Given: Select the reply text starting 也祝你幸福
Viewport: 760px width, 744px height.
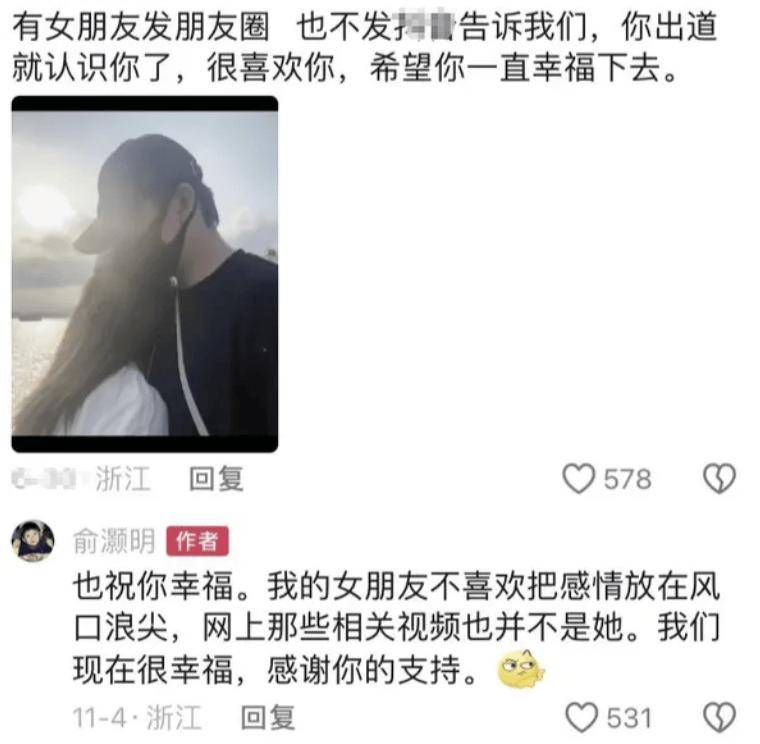Looking at the screenshot, I should pyautogui.click(x=396, y=628).
